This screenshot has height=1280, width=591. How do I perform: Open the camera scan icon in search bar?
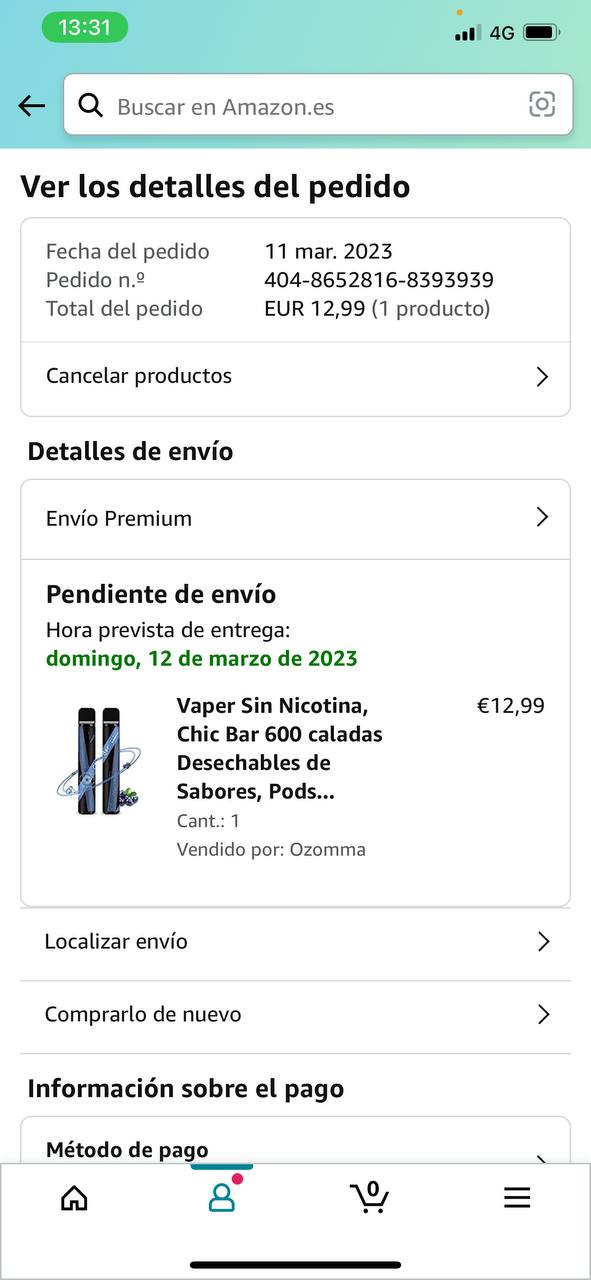(x=542, y=104)
